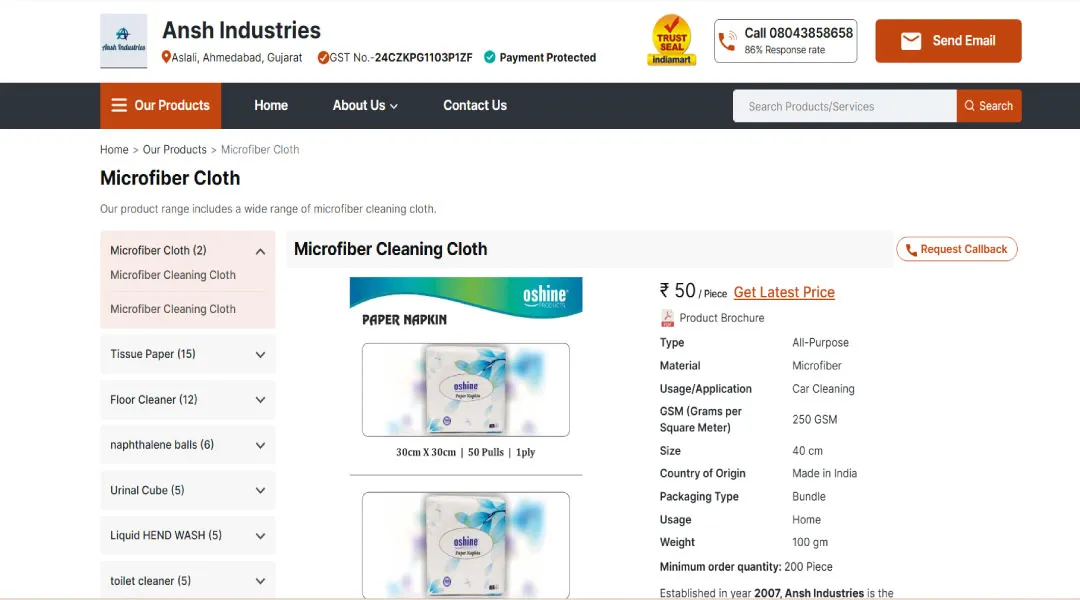Click the Get Latest Price link

tap(784, 292)
